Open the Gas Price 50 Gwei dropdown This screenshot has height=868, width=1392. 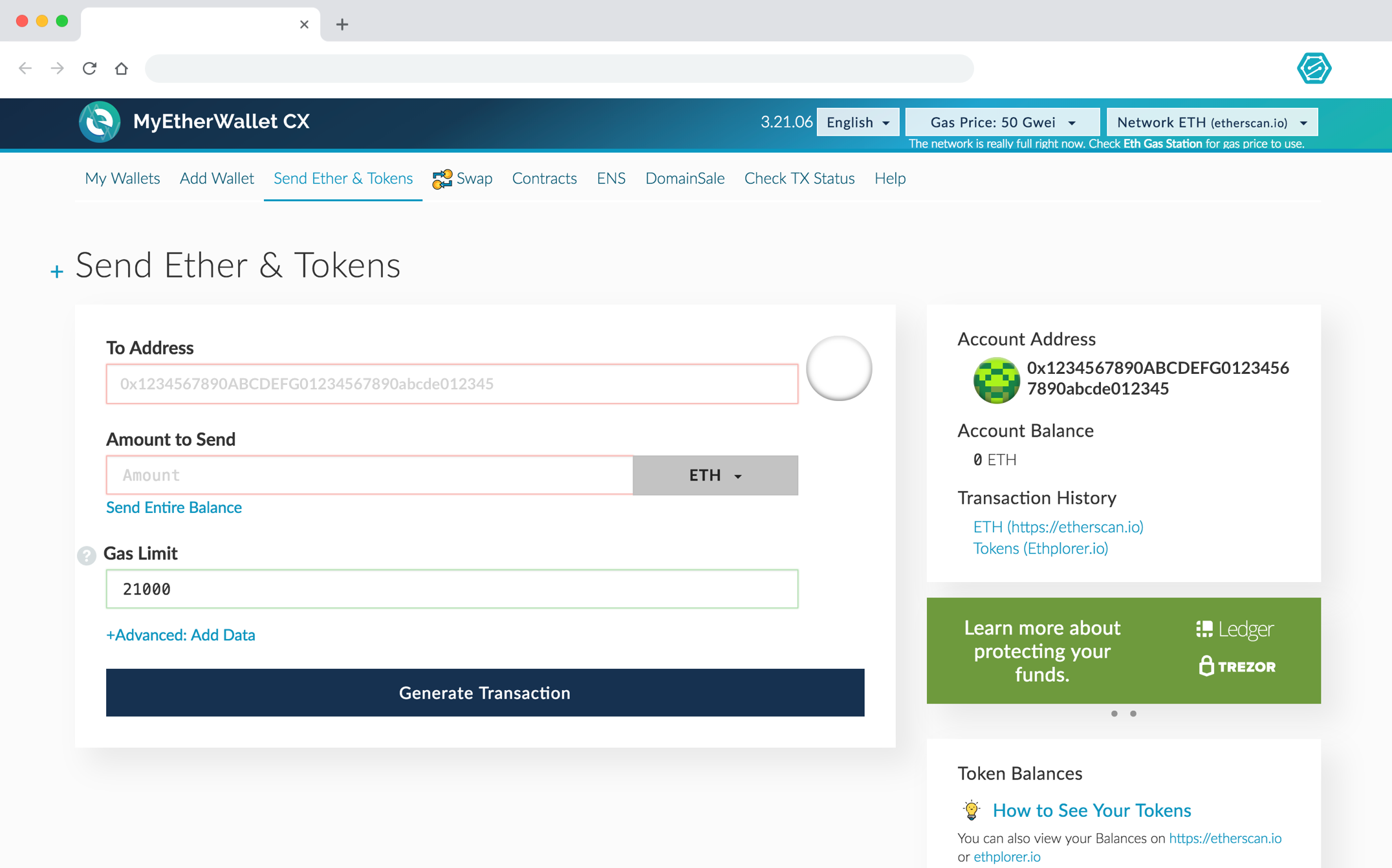(x=1002, y=122)
